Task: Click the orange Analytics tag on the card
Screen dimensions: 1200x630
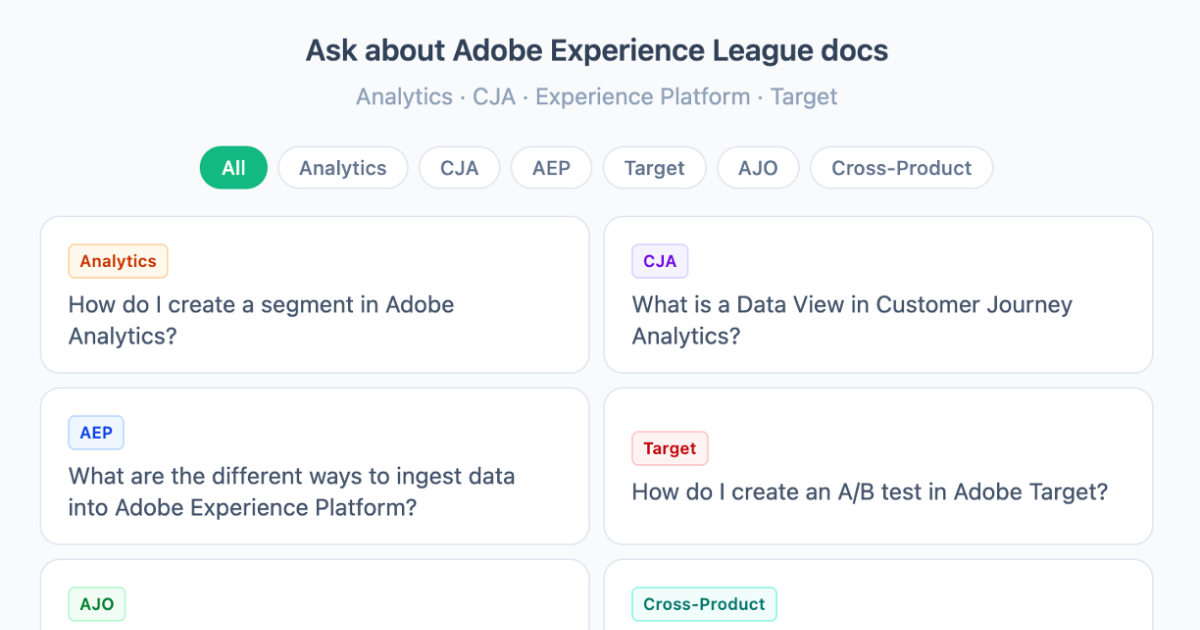Action: tap(118, 261)
